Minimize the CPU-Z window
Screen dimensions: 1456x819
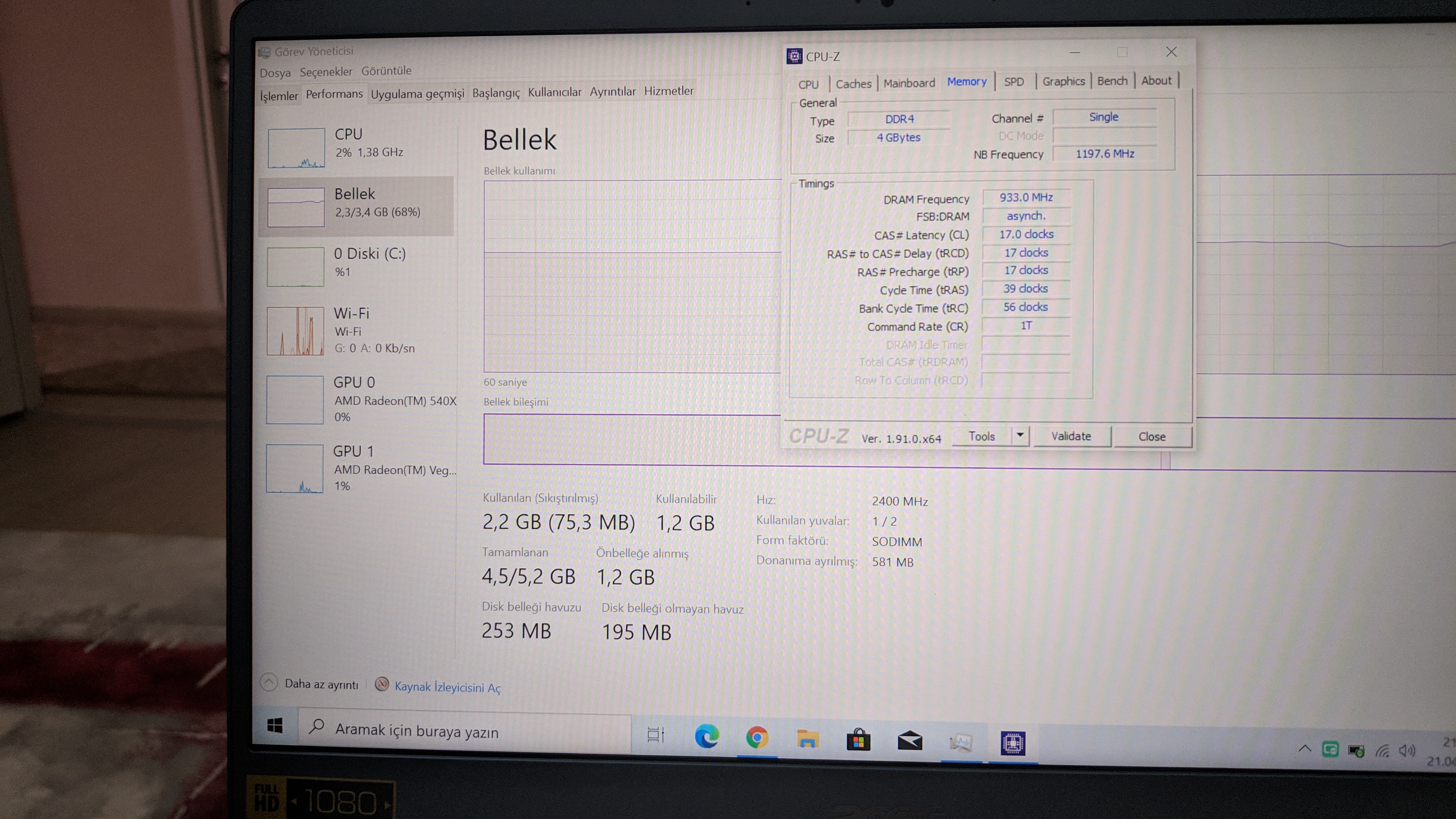(x=1075, y=53)
